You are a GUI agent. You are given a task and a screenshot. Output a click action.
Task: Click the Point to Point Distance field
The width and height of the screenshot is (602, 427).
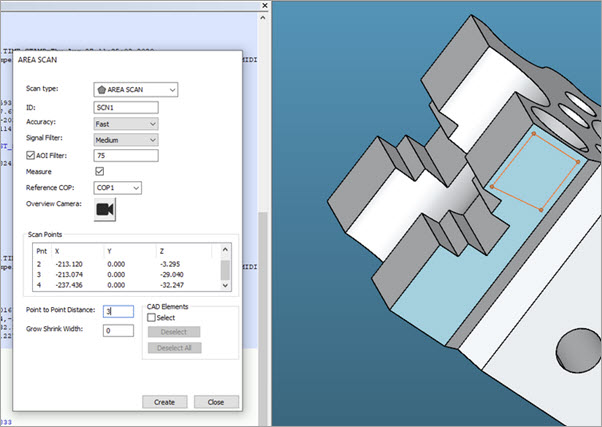click(x=118, y=311)
